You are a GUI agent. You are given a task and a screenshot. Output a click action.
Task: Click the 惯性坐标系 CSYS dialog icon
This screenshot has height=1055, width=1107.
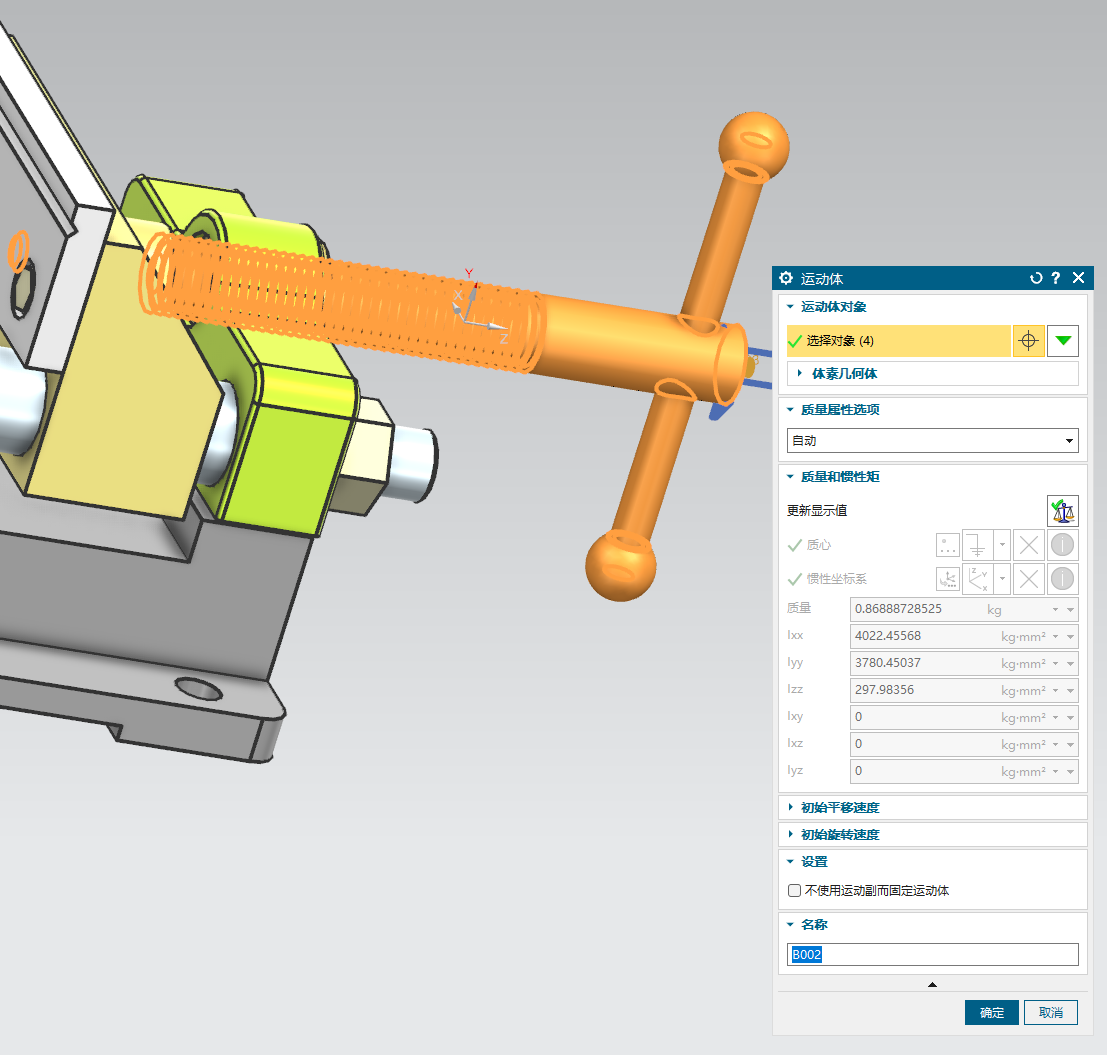click(x=947, y=579)
